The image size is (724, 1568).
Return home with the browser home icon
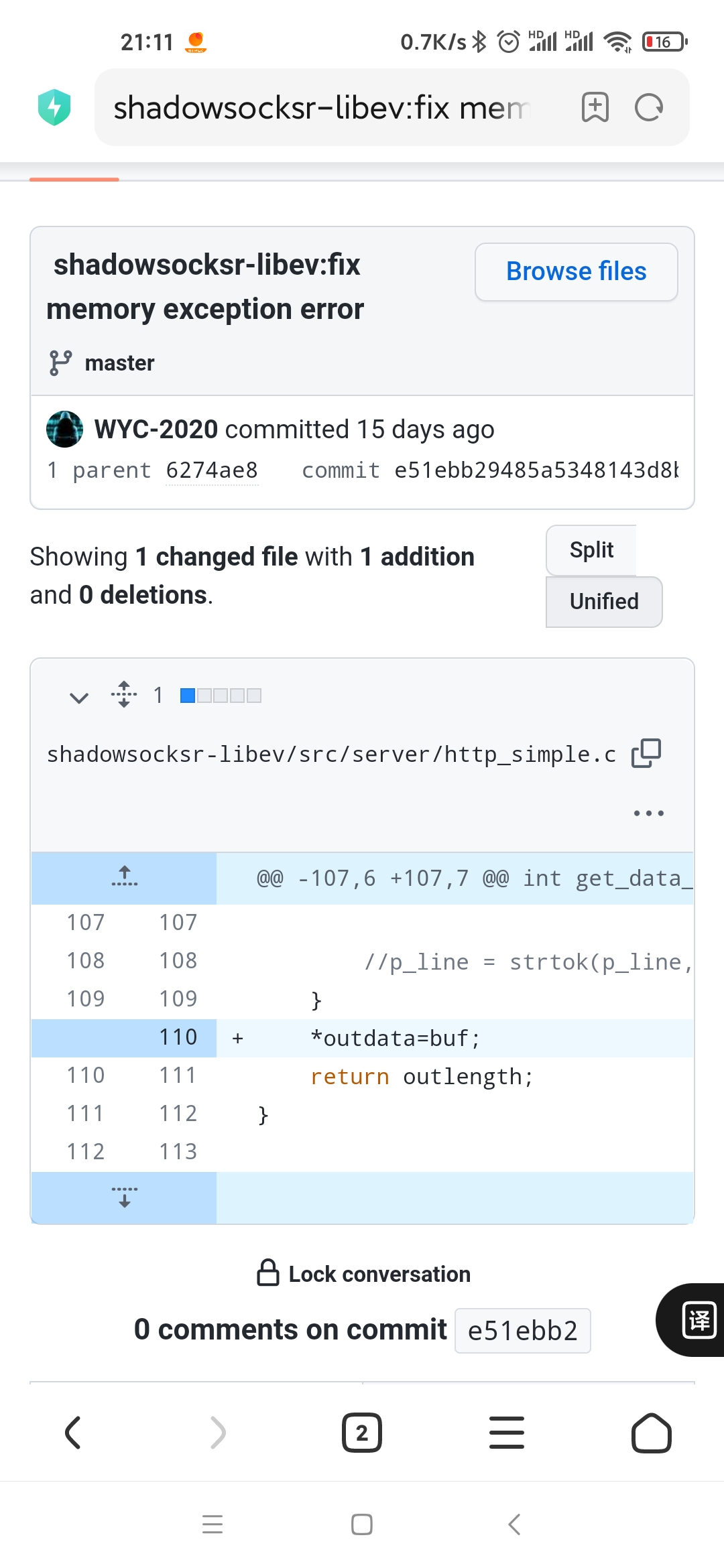(651, 1433)
